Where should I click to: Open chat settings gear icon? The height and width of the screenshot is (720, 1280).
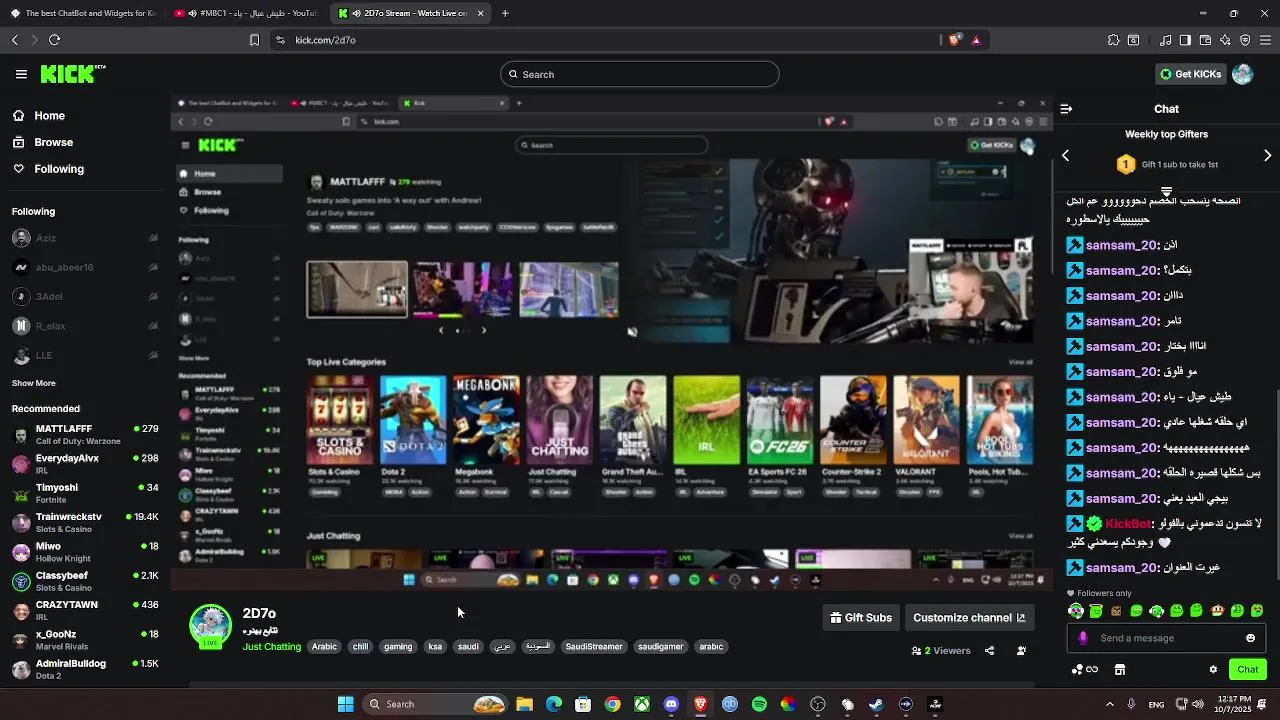click(x=1213, y=669)
